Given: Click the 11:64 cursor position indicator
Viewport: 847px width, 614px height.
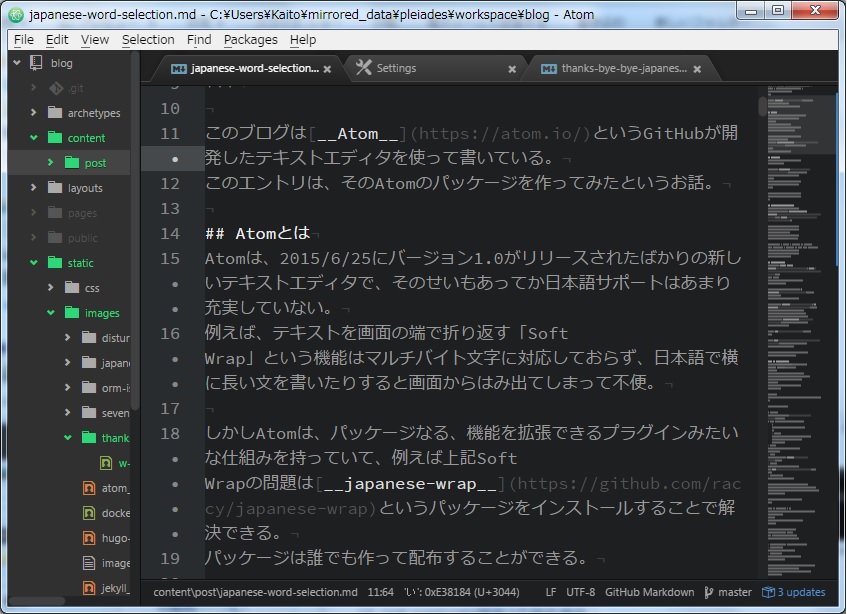Looking at the screenshot, I should (380, 592).
